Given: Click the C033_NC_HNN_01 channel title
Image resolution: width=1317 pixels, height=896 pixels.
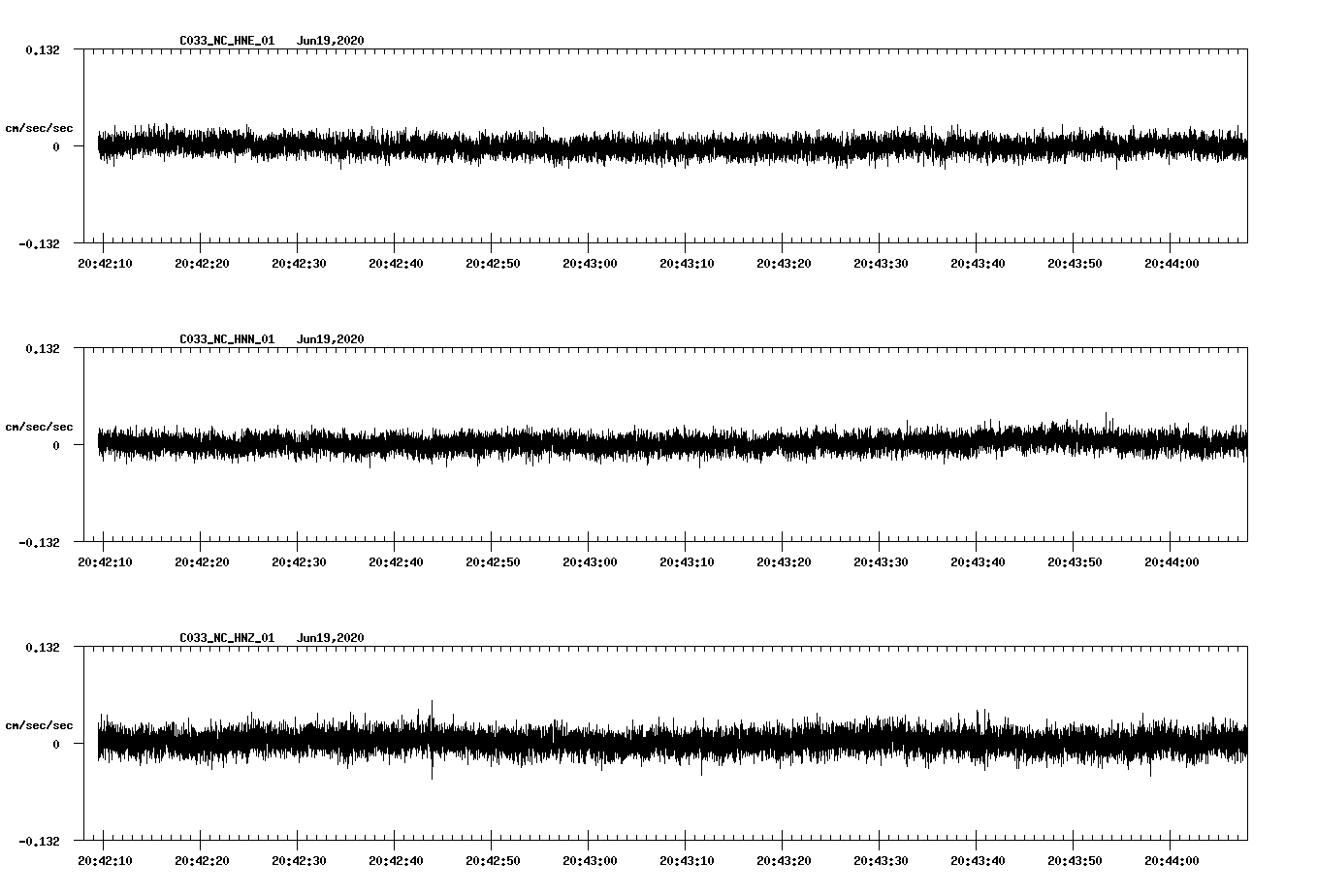Looking at the screenshot, I should 227,339.
